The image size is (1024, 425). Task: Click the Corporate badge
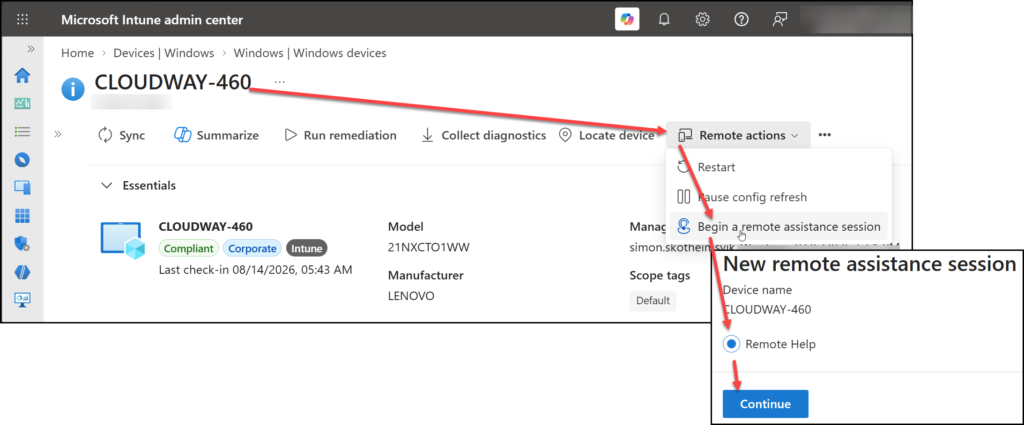[252, 248]
